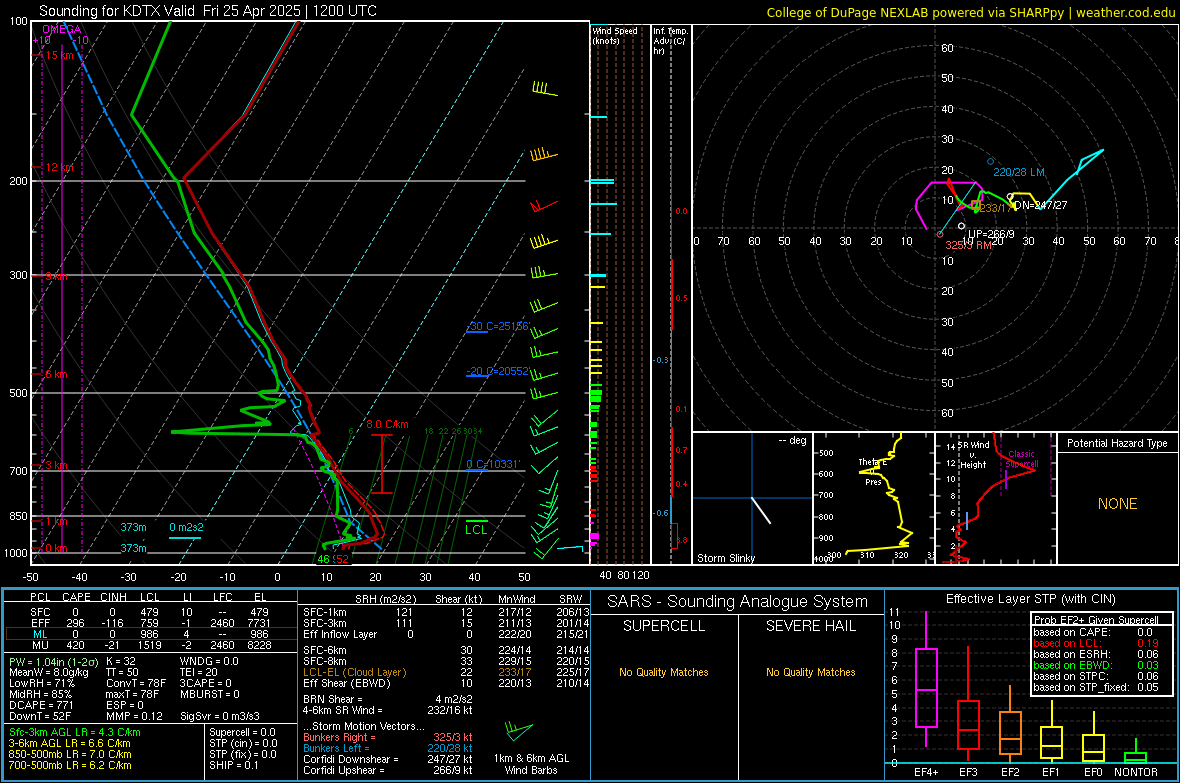Click the SFC-1km SRH row label
Image resolution: width=1180 pixels, height=783 pixels.
(325, 612)
